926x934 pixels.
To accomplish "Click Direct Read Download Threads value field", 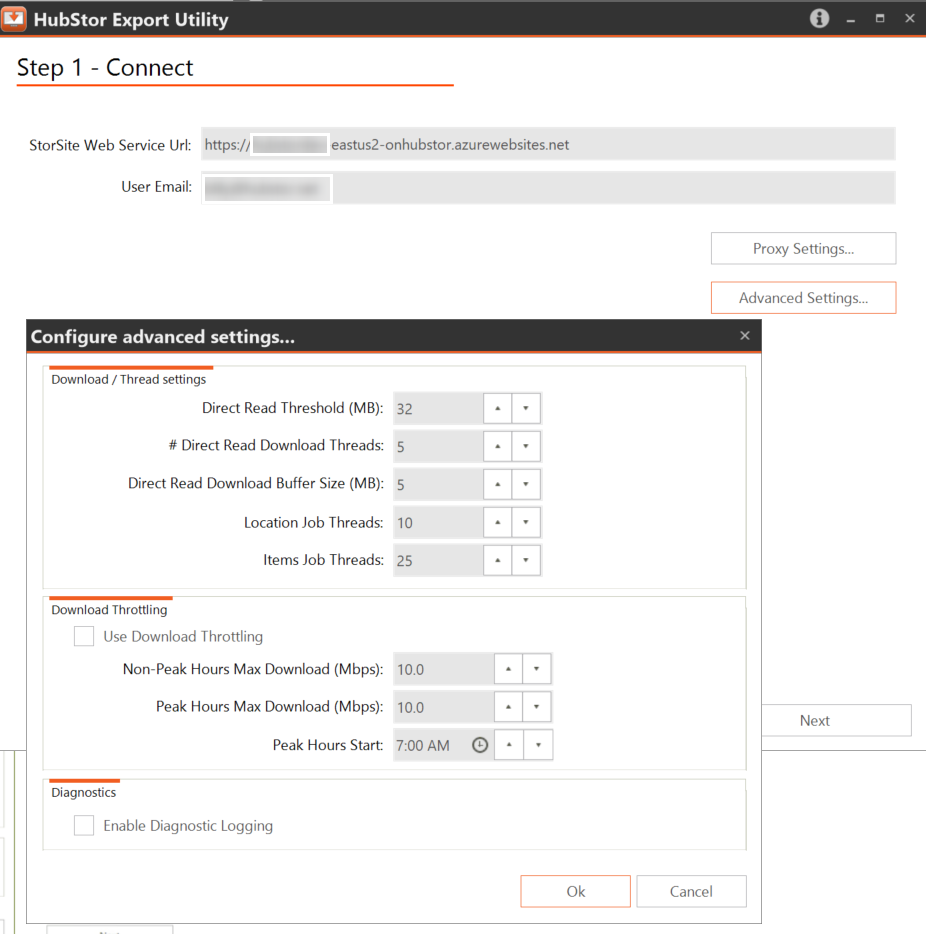I will [x=438, y=446].
